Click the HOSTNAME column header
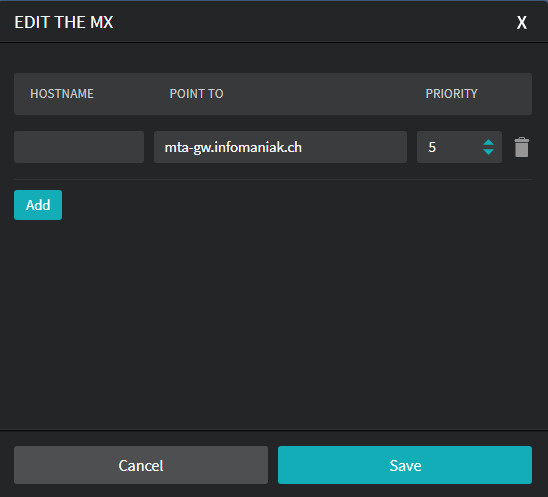548x497 pixels. (x=62, y=94)
